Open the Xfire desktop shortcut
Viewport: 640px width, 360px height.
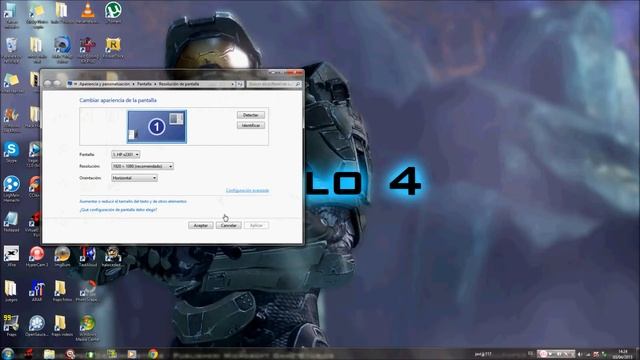pyautogui.click(x=11, y=254)
